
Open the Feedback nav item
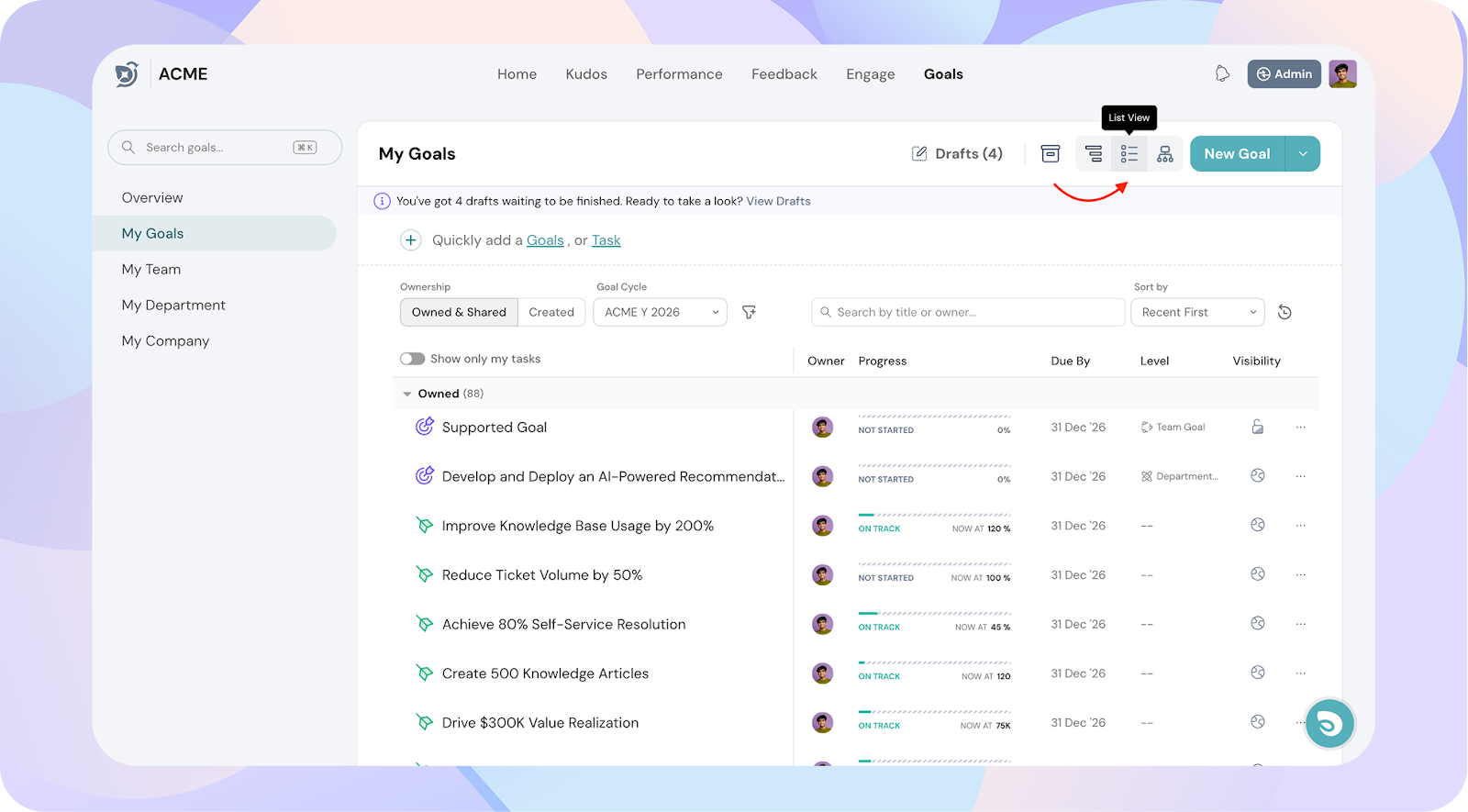tap(784, 74)
